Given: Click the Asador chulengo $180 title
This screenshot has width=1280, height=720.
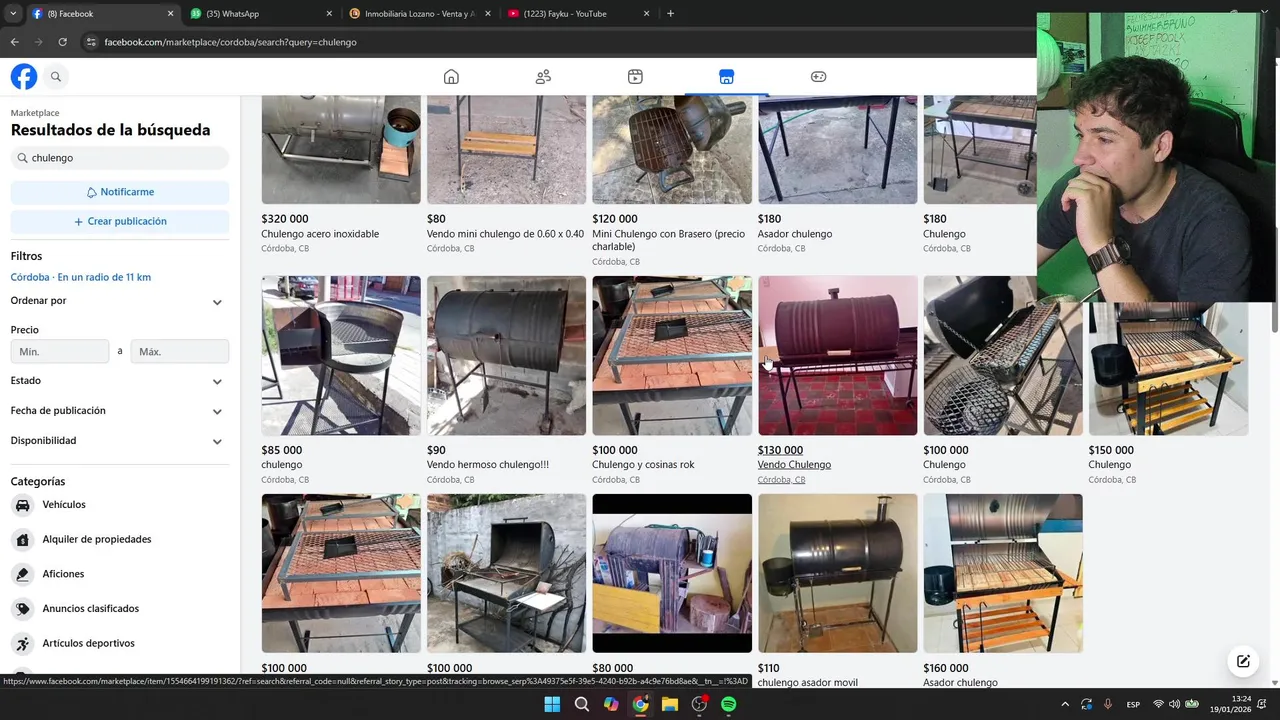Looking at the screenshot, I should point(795,234).
